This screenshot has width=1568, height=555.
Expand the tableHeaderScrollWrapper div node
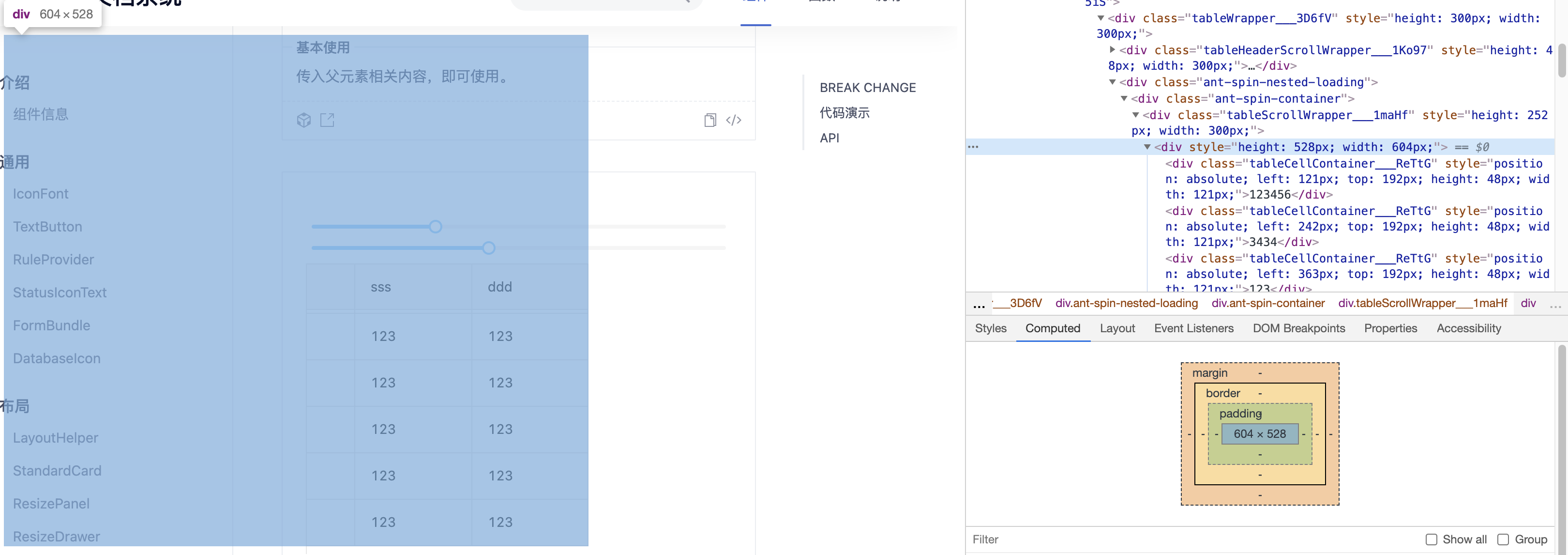(x=1112, y=50)
